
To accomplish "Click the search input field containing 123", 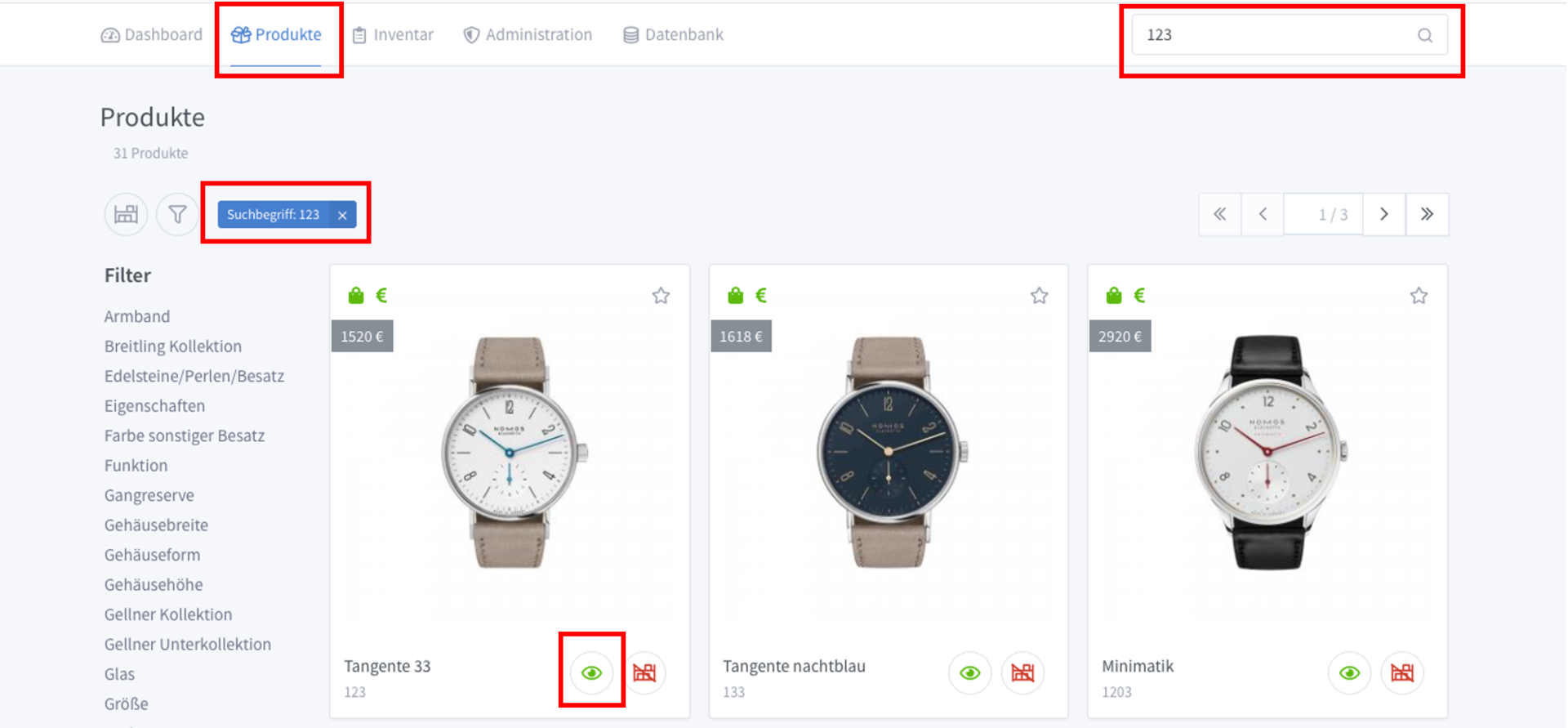I will tap(1274, 35).
